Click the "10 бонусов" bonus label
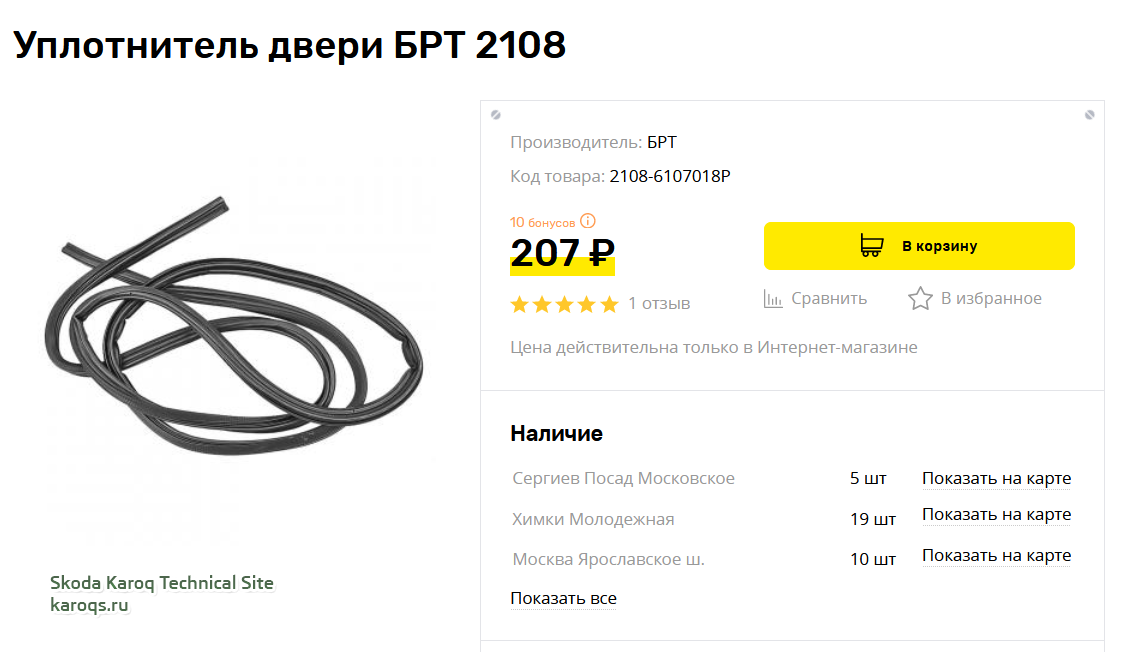The width and height of the screenshot is (1129, 652). (543, 222)
